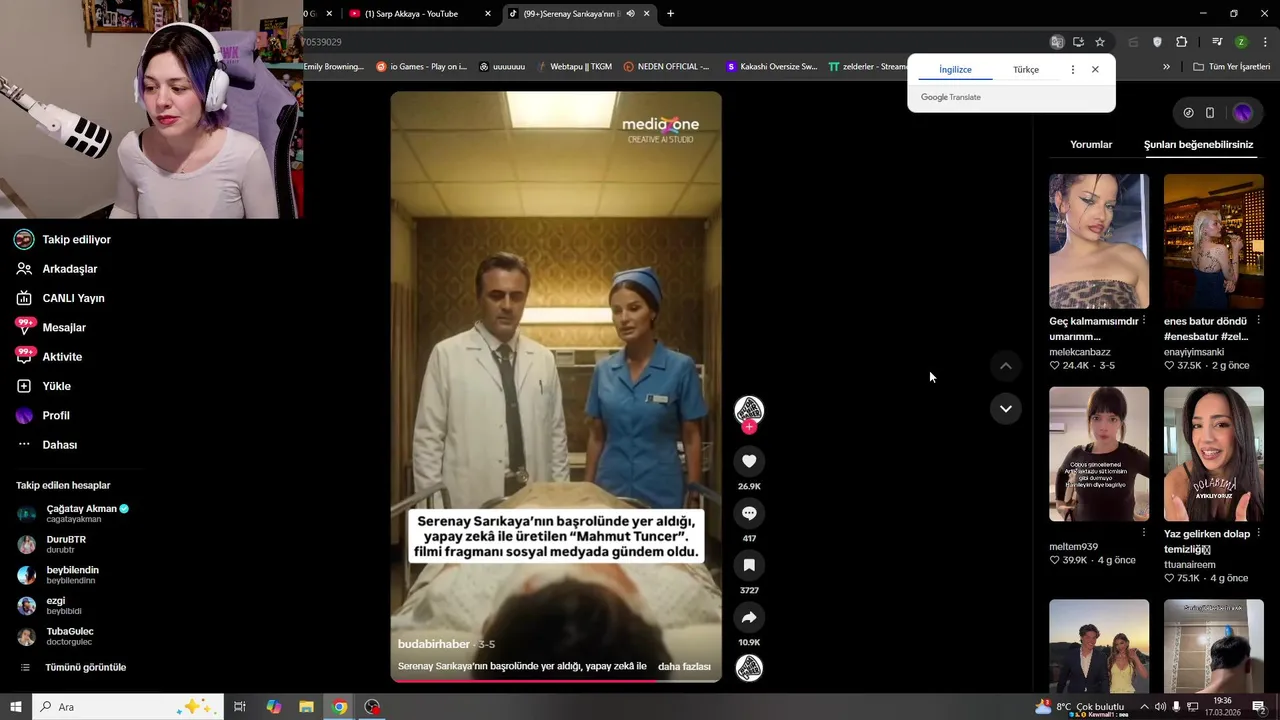Open translate popup three-dot options

[x=1073, y=70]
